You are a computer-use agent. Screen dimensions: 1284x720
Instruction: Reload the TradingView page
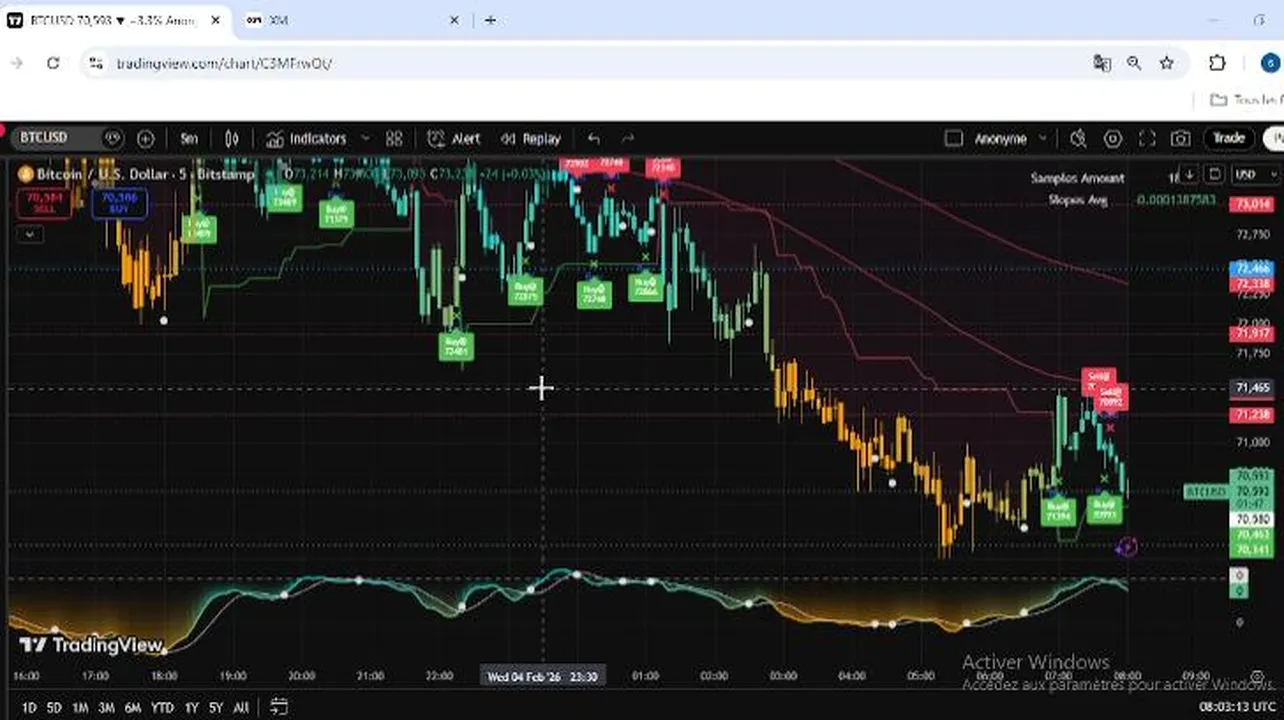[53, 63]
